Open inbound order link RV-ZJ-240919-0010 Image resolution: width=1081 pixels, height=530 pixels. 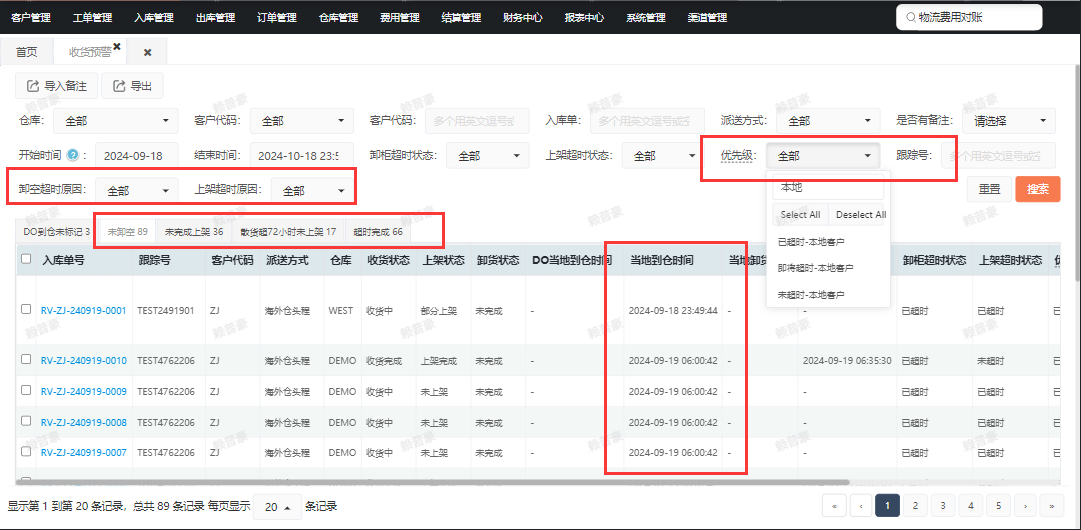pos(83,360)
